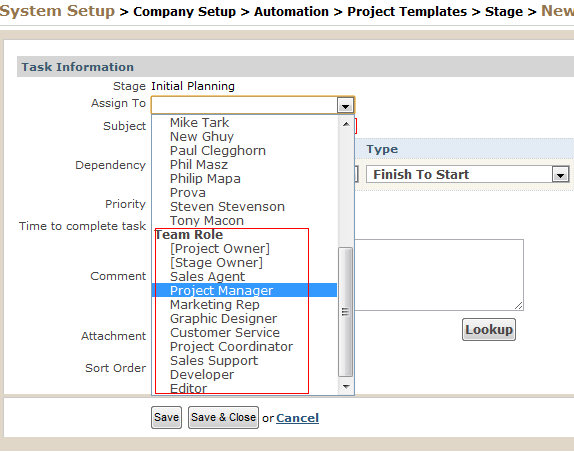Click inside the Comment text area

point(439,275)
